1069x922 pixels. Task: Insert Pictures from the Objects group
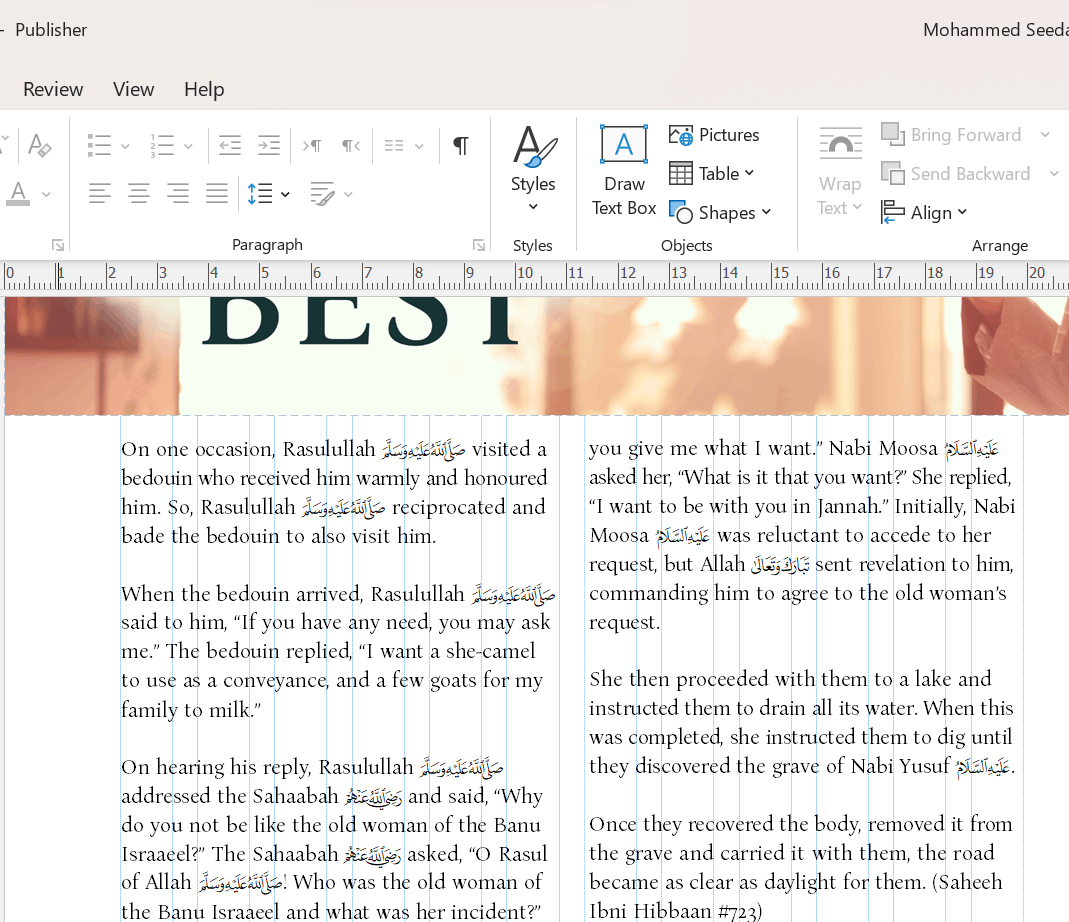point(714,135)
